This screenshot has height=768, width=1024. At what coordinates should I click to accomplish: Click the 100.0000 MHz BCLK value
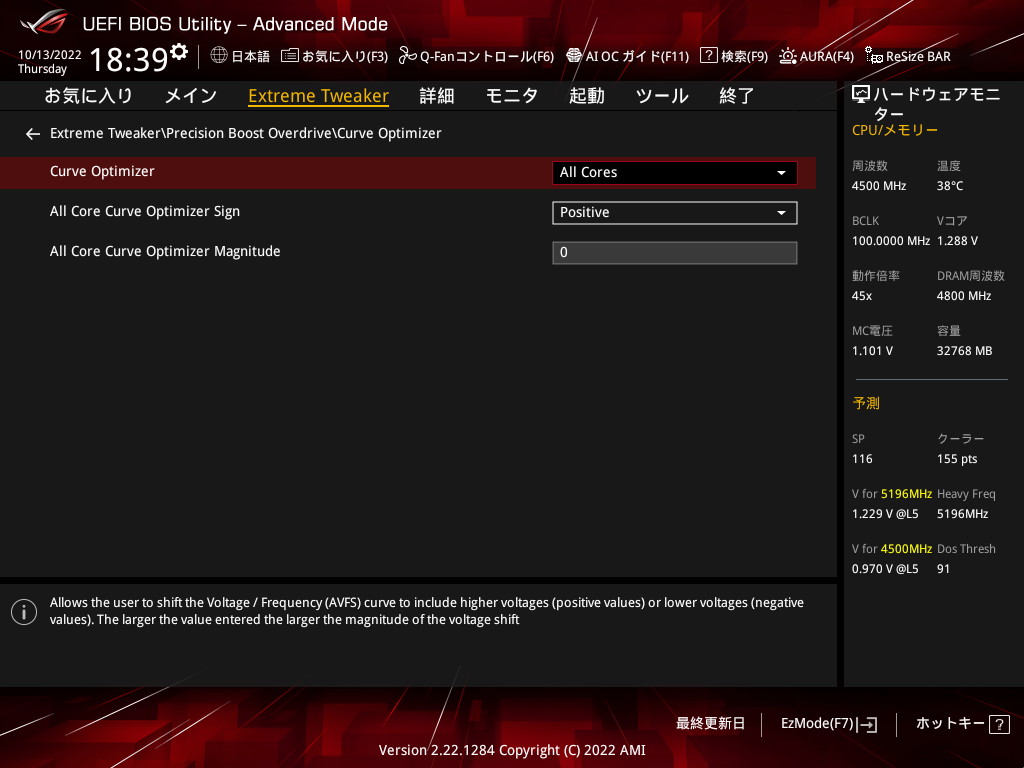891,241
